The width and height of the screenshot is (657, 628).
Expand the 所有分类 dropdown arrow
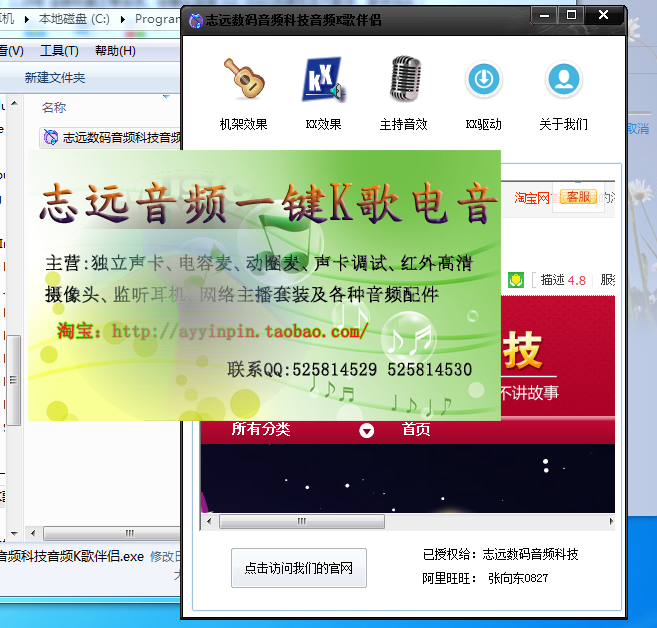pos(367,431)
